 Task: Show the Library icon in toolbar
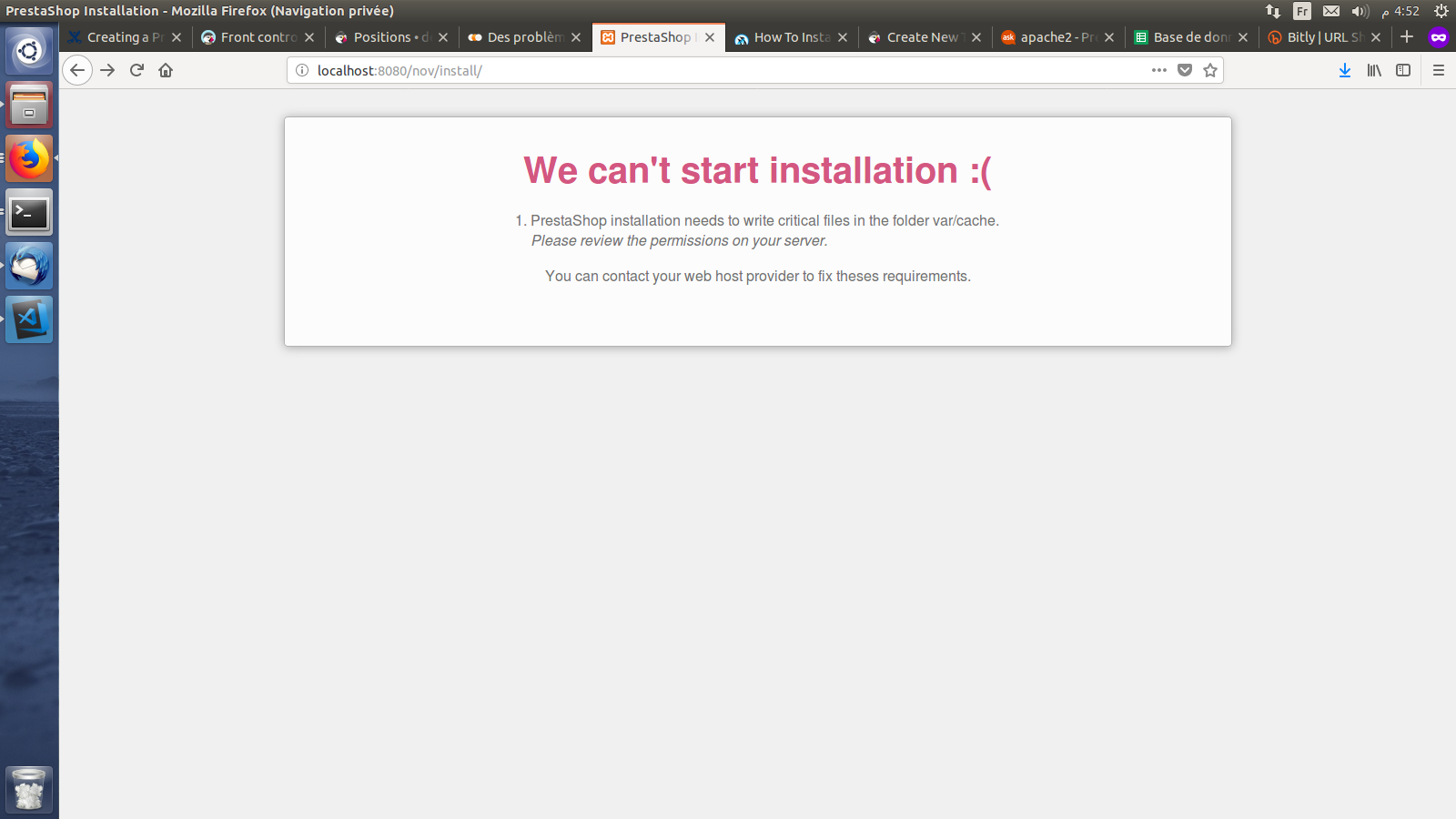click(1374, 70)
